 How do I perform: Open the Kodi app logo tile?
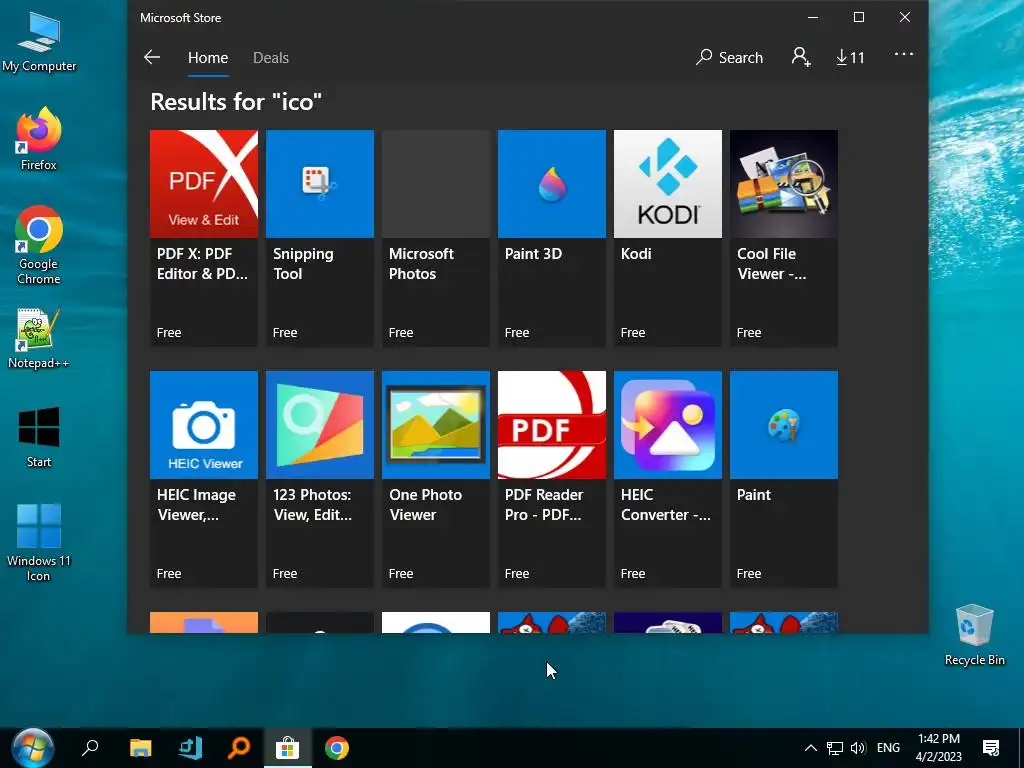pyautogui.click(x=668, y=184)
